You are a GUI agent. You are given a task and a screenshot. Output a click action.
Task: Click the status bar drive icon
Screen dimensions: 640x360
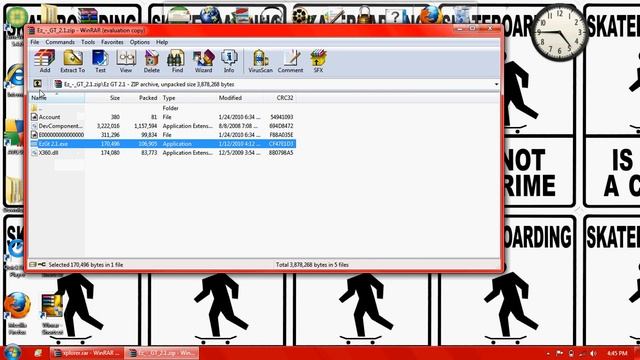33,265
